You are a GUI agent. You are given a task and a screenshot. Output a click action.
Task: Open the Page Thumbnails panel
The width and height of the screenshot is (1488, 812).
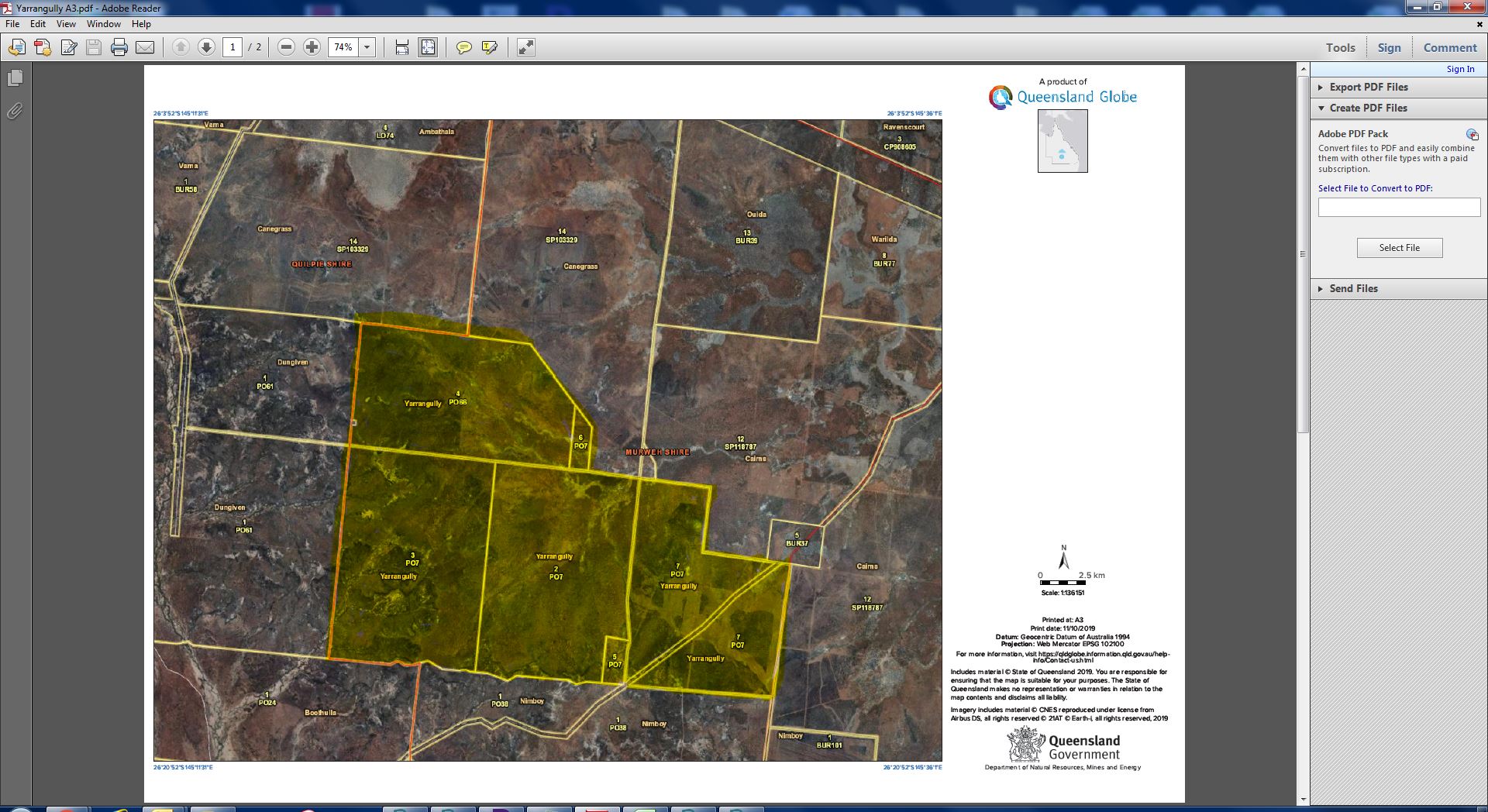click(15, 78)
